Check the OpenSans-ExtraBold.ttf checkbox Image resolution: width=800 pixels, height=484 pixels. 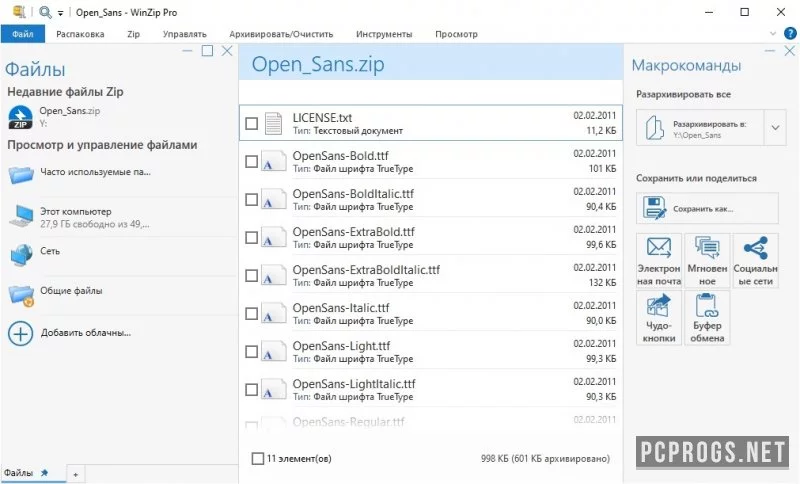pyautogui.click(x=252, y=238)
